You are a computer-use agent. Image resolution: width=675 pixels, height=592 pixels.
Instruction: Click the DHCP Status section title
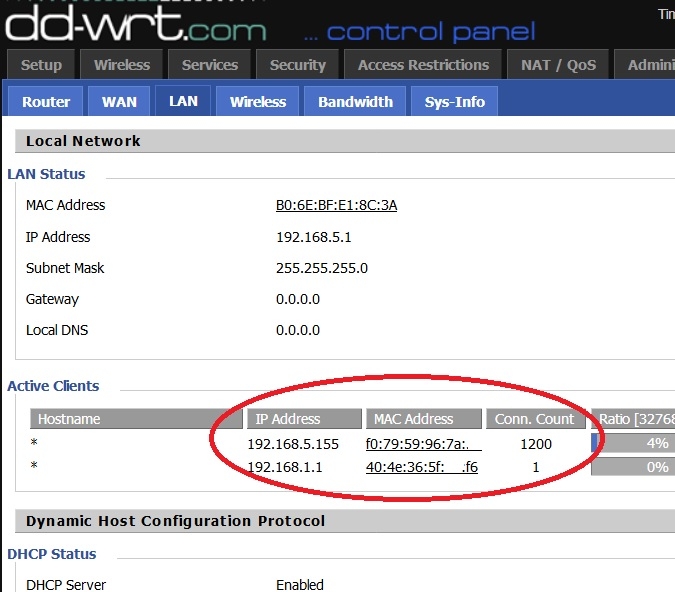point(52,554)
